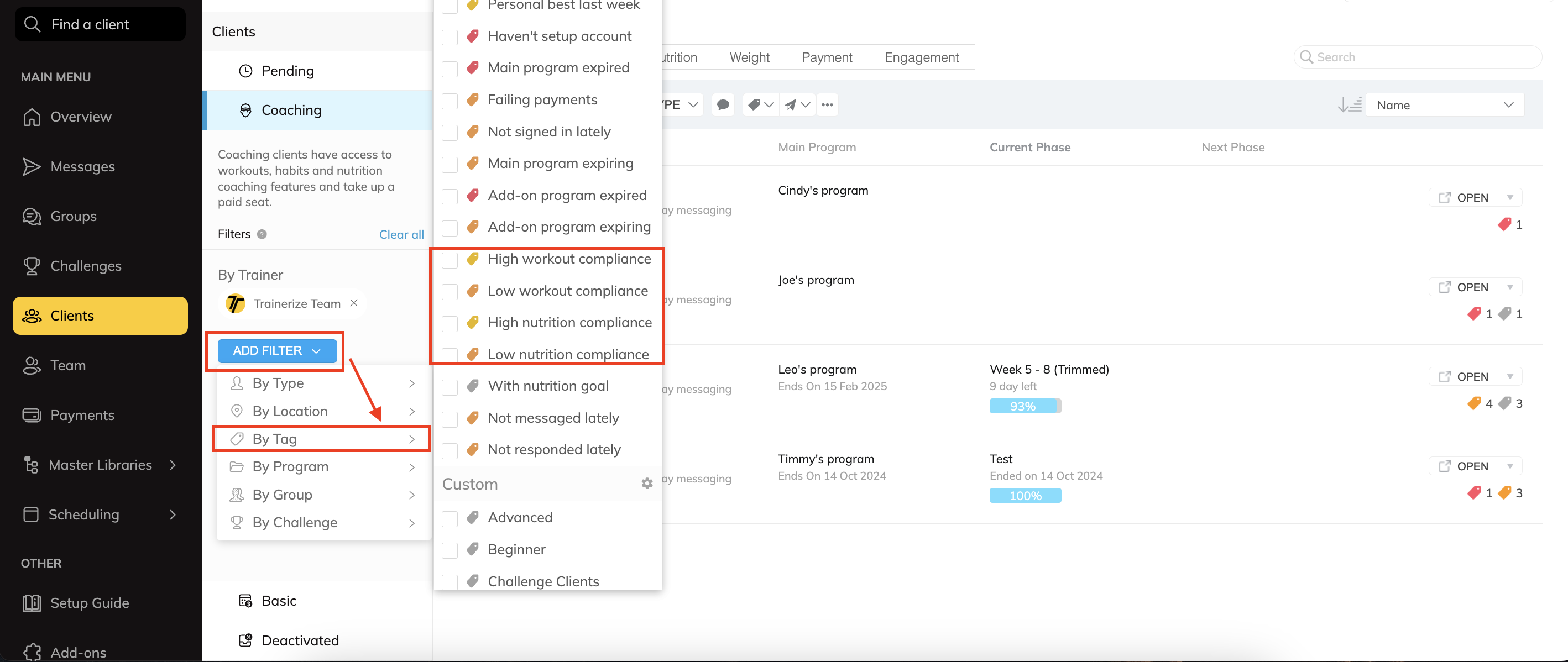Screen dimensions: 1568x662
Task: Click the 93% progress bar for Leo's program
Action: click(1025, 406)
